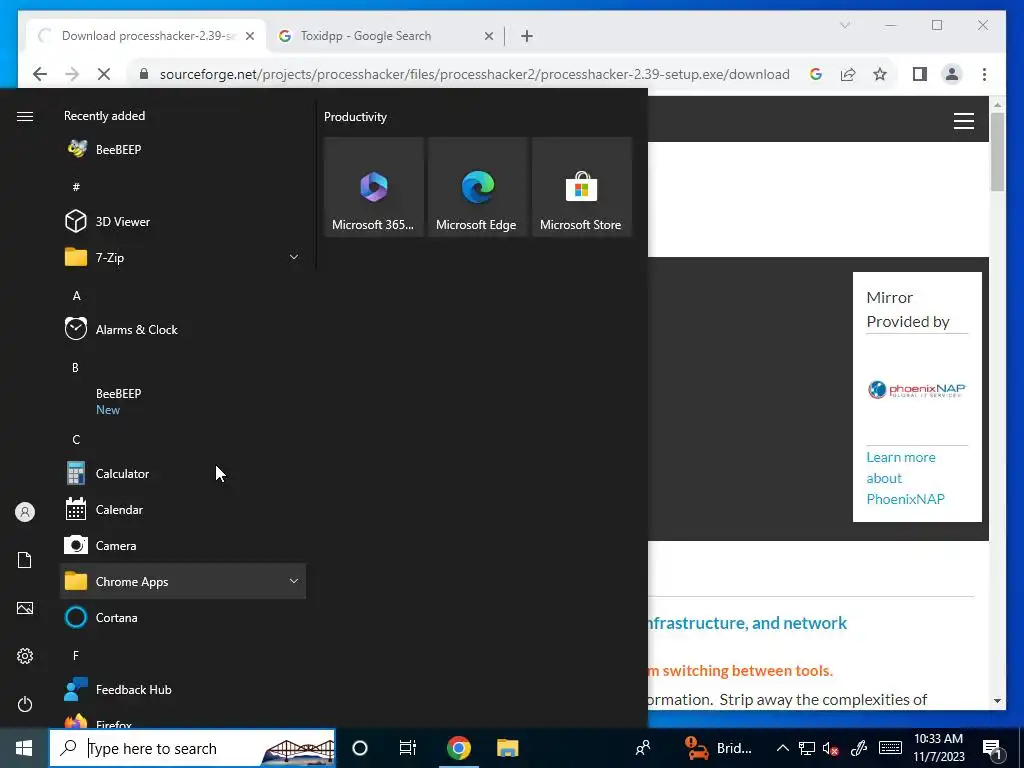Open Chrome profile avatar
The height and width of the screenshot is (768, 1024).
(x=952, y=74)
